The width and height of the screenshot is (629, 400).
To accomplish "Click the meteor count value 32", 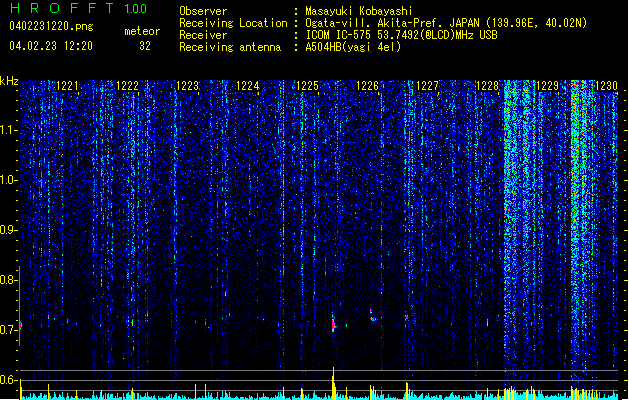I will [145, 46].
